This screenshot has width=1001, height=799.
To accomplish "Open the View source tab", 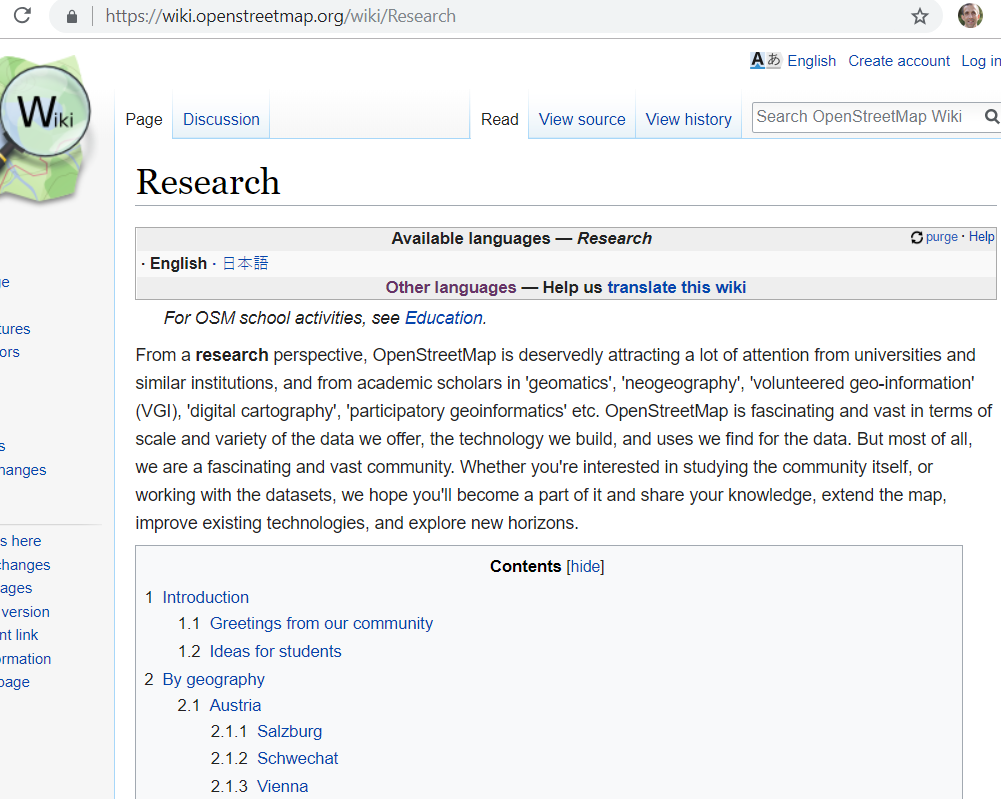I will (x=582, y=119).
